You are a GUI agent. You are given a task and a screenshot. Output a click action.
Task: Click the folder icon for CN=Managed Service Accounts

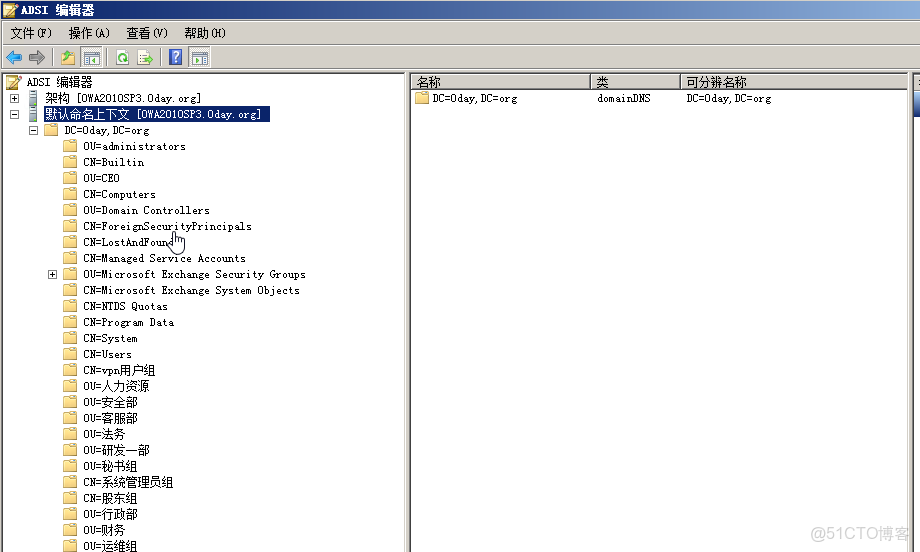[70, 258]
